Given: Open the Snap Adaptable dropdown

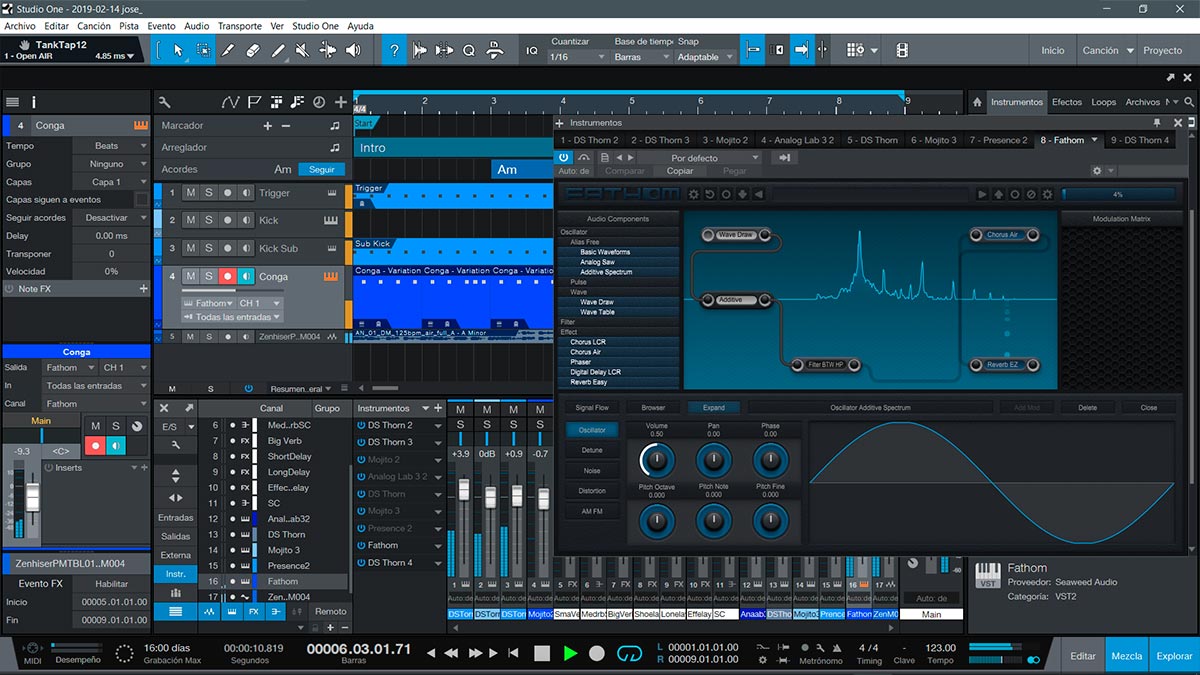Looking at the screenshot, I should tap(704, 57).
